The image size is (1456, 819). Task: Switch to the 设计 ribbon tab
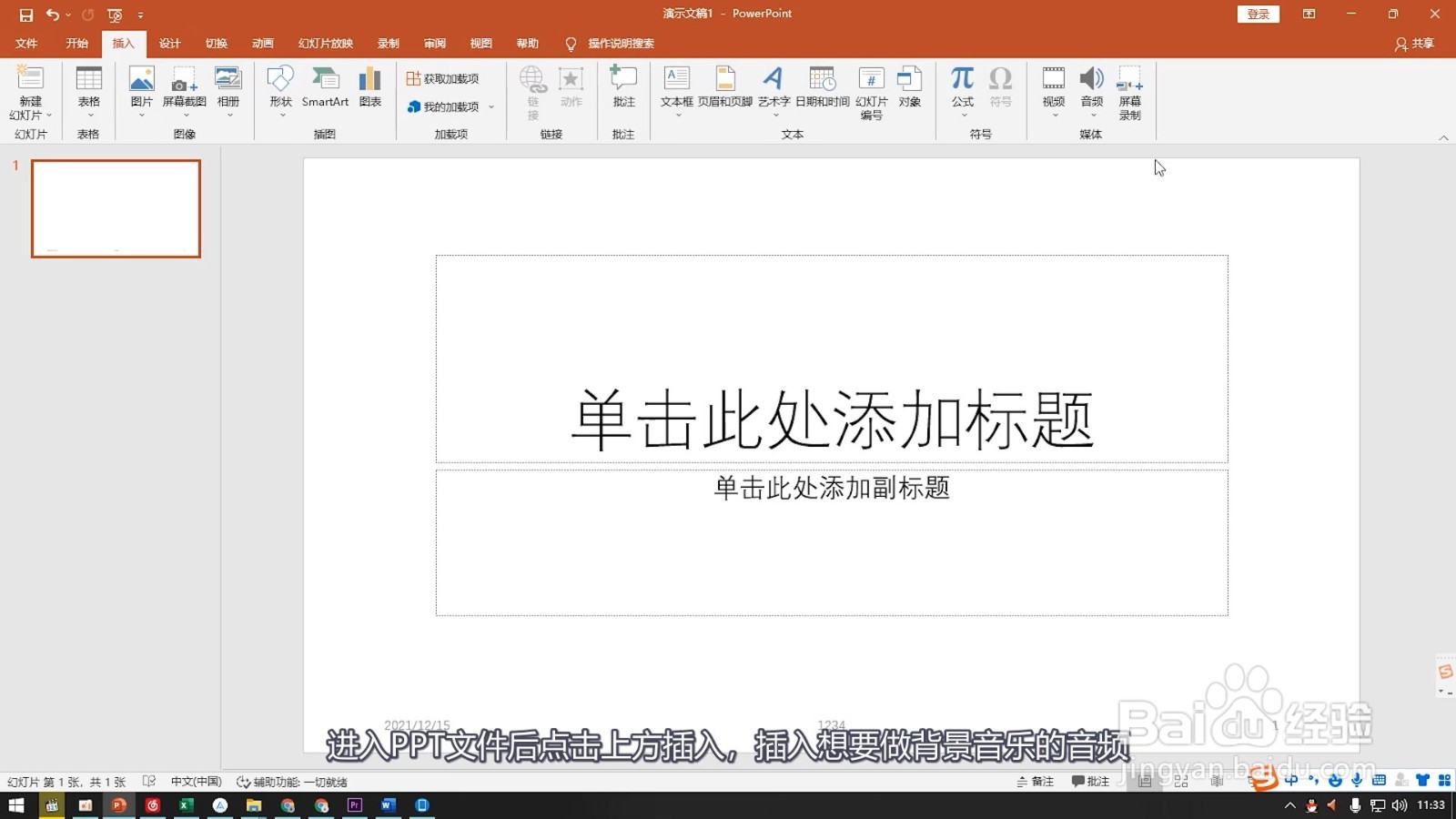click(169, 43)
